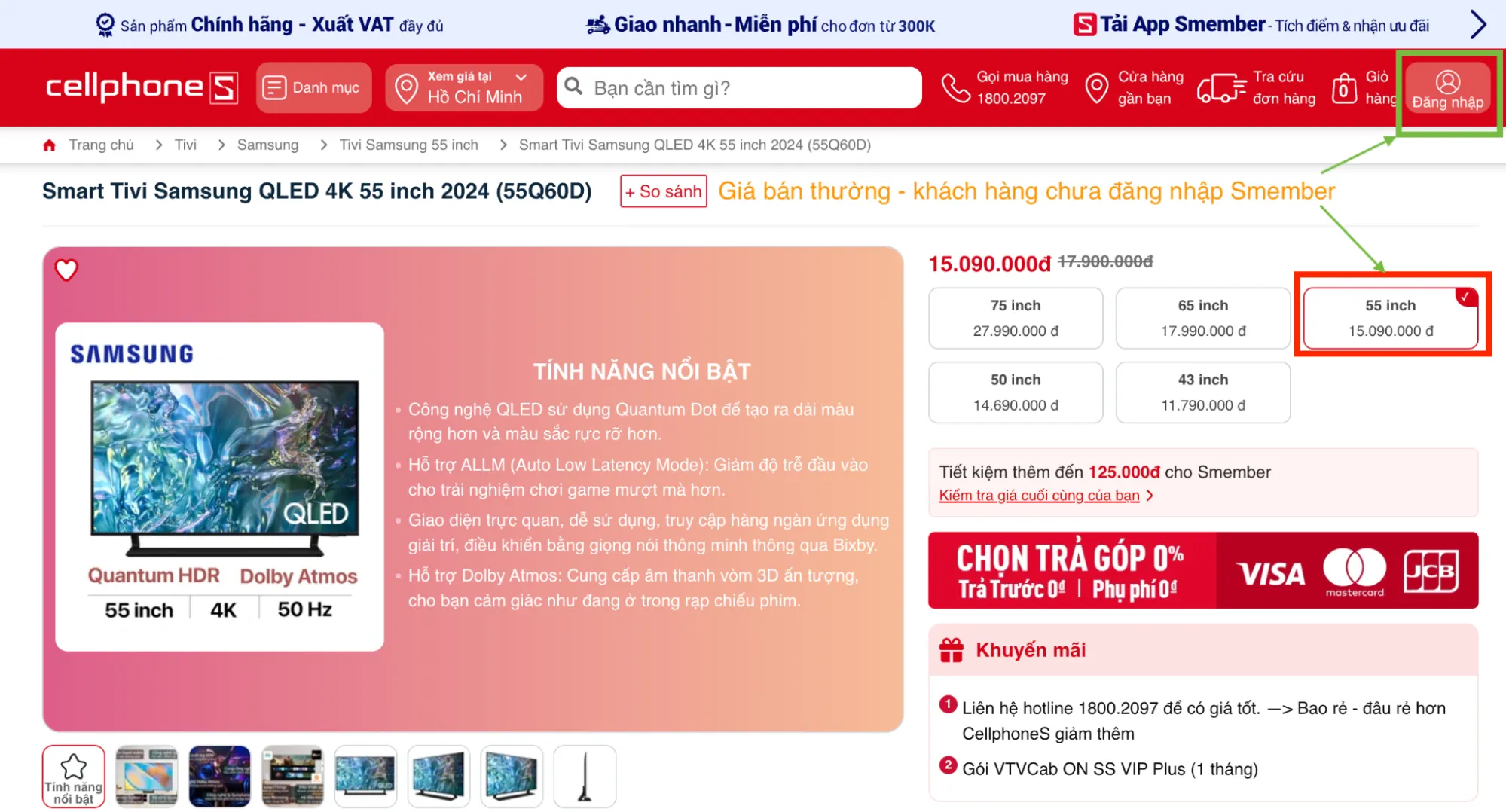Click the shopping cart Giỏ hàng icon
This screenshot has width=1506, height=812.
1344,88
